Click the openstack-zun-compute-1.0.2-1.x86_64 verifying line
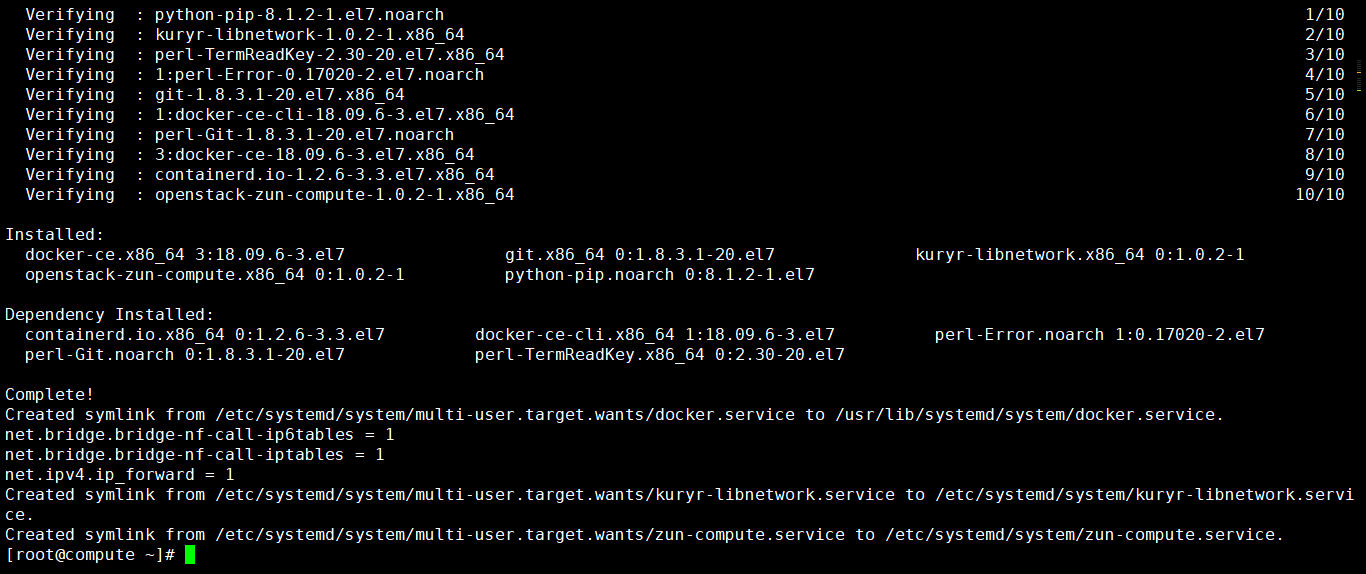Image resolution: width=1366 pixels, height=574 pixels. click(270, 195)
